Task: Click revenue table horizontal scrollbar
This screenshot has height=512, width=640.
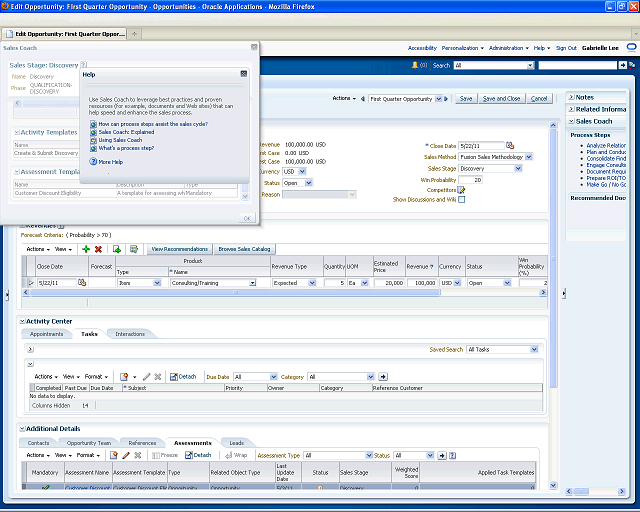Action: pyautogui.click(x=236, y=292)
